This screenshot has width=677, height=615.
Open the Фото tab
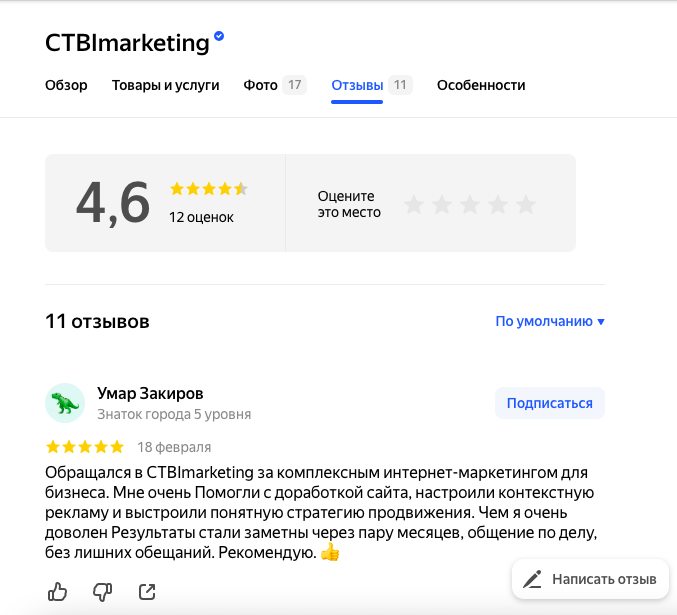coord(275,85)
